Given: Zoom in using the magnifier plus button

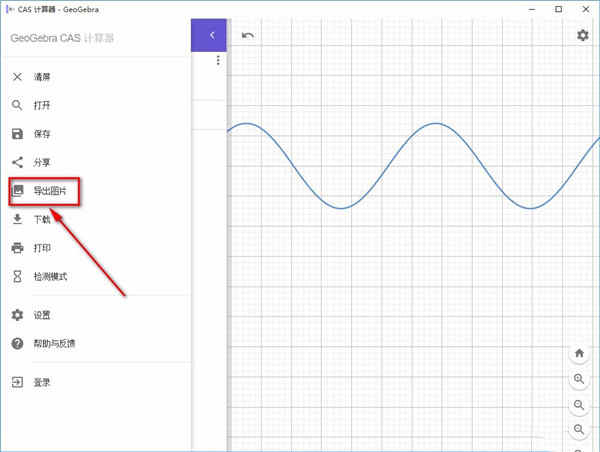Looking at the screenshot, I should (x=579, y=379).
